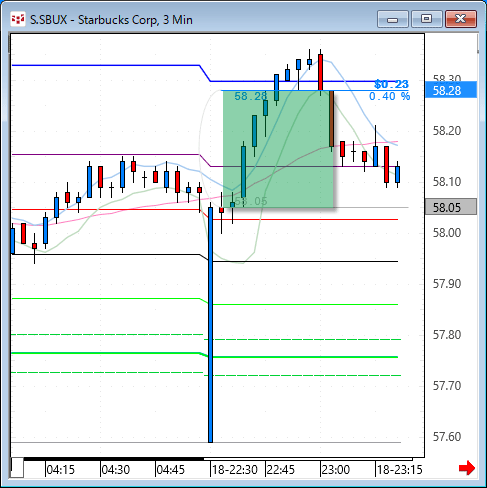
Task: Click the 18-22:30 time axis label
Action: (235, 470)
